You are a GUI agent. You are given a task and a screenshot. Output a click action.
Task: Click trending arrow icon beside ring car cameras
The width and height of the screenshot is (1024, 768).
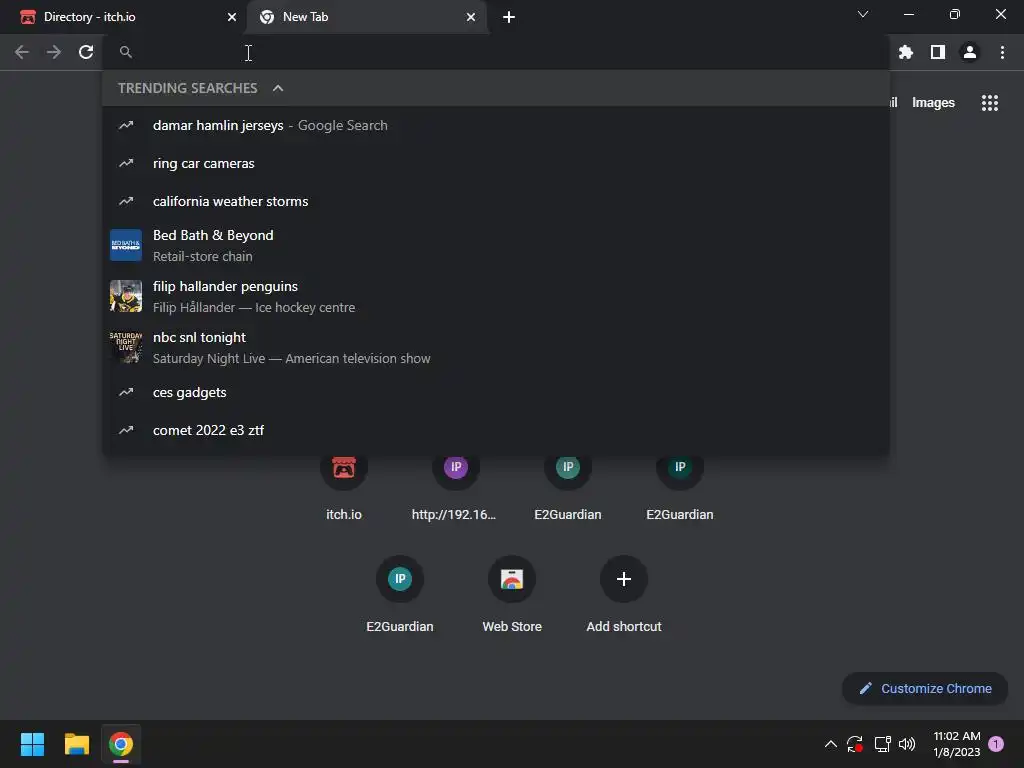point(125,163)
